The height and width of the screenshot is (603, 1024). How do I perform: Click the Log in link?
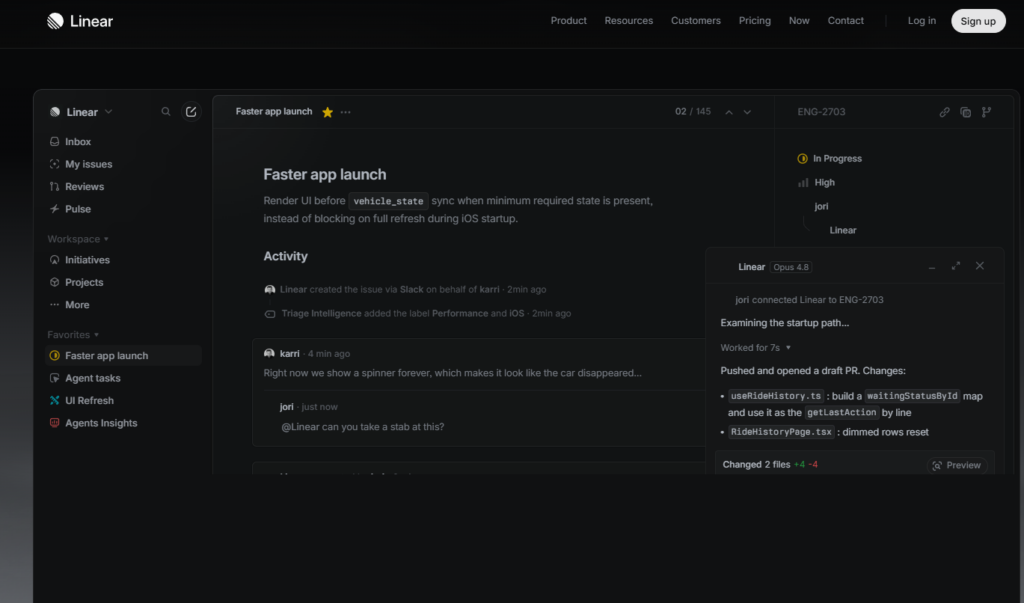921,21
